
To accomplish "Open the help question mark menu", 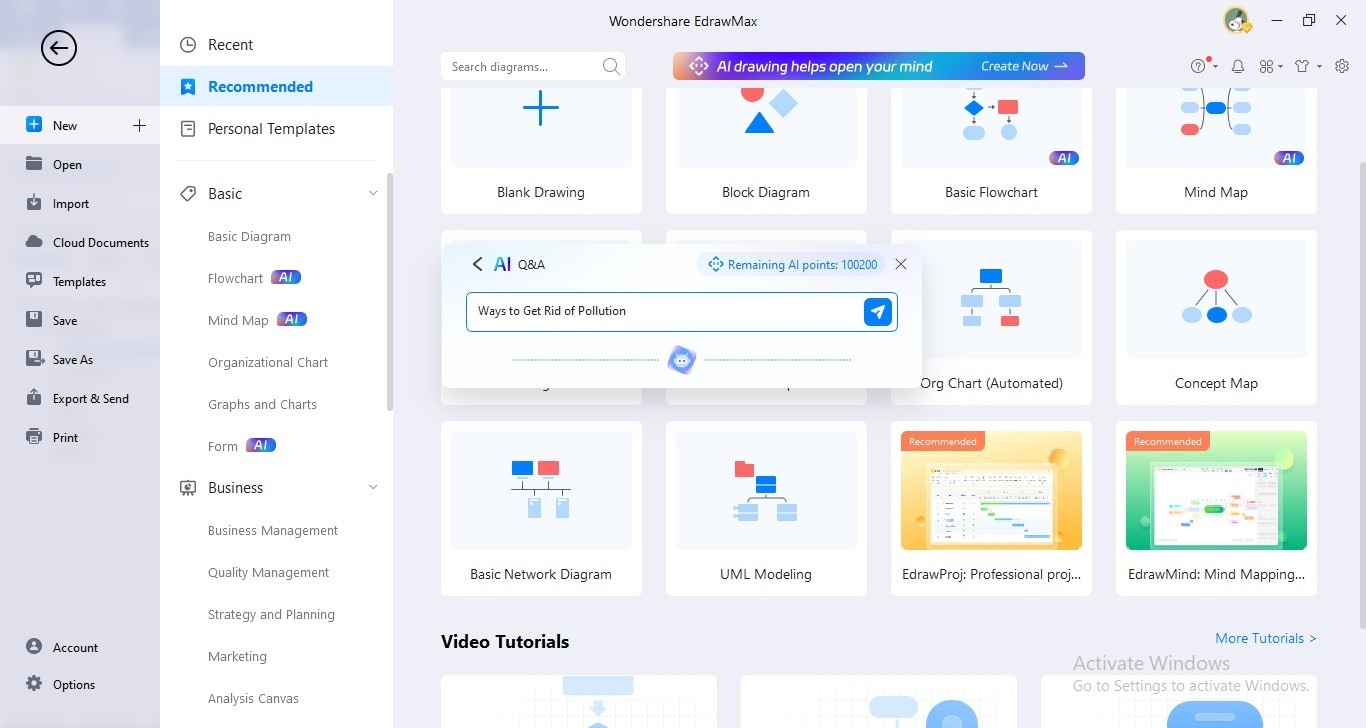I will (x=1203, y=66).
